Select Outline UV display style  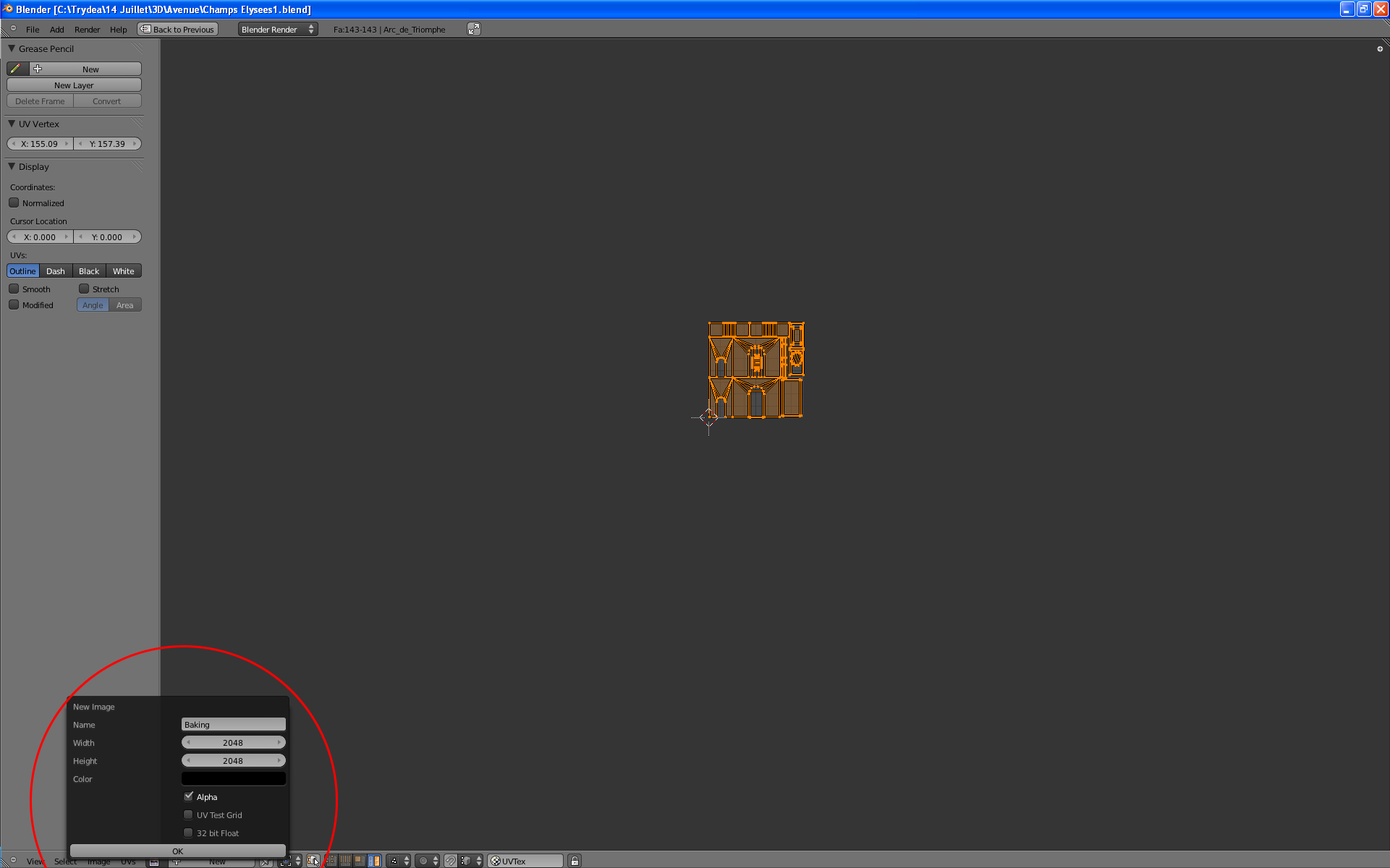point(23,271)
